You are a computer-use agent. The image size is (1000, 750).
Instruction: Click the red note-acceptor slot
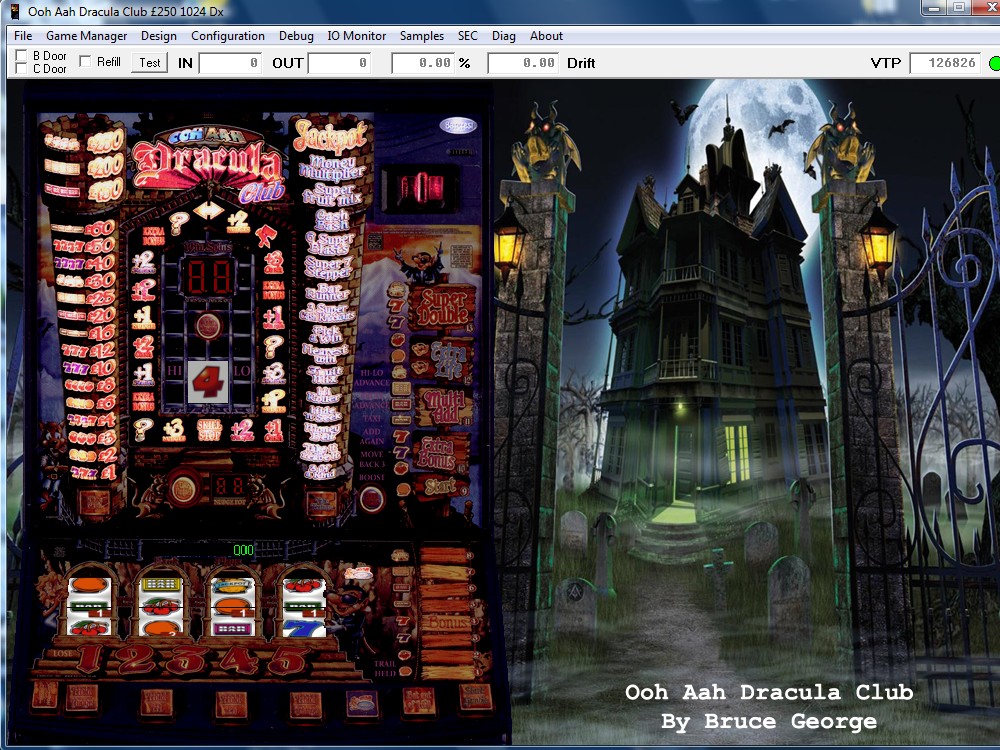click(x=421, y=189)
